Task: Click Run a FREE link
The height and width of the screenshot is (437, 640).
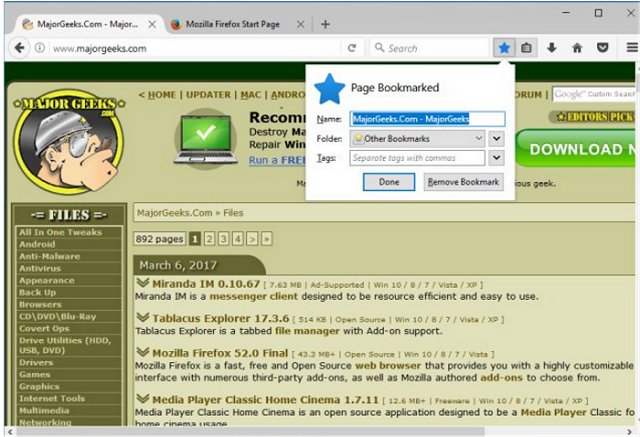Action: pos(278,160)
